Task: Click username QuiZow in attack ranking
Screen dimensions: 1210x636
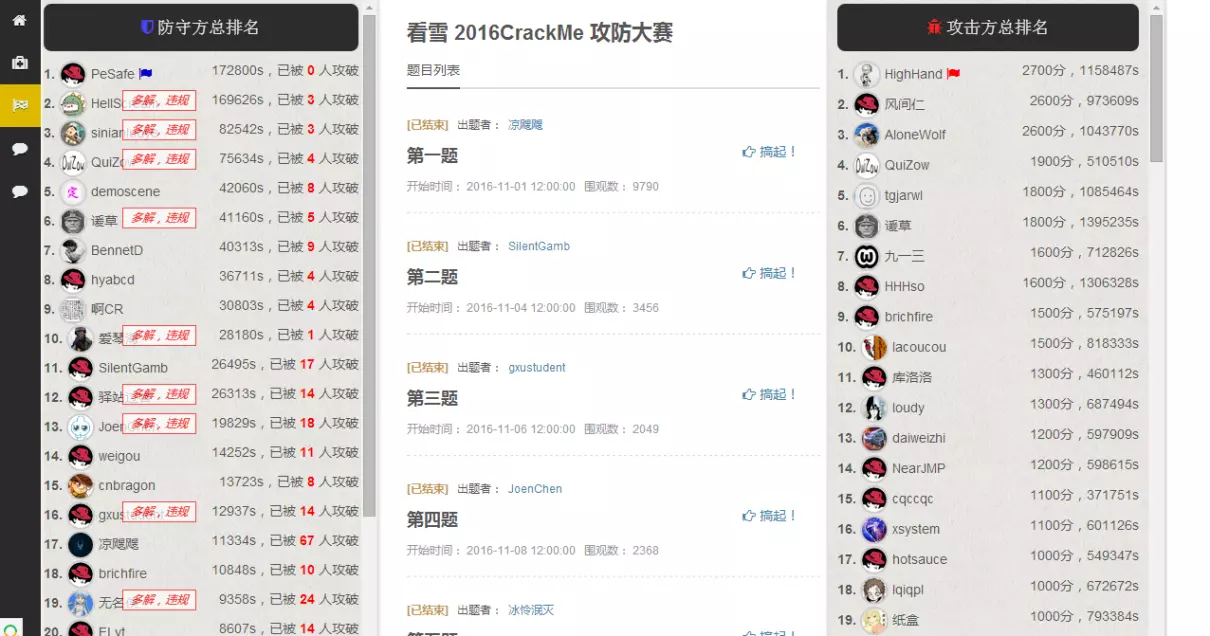Action: click(x=907, y=165)
